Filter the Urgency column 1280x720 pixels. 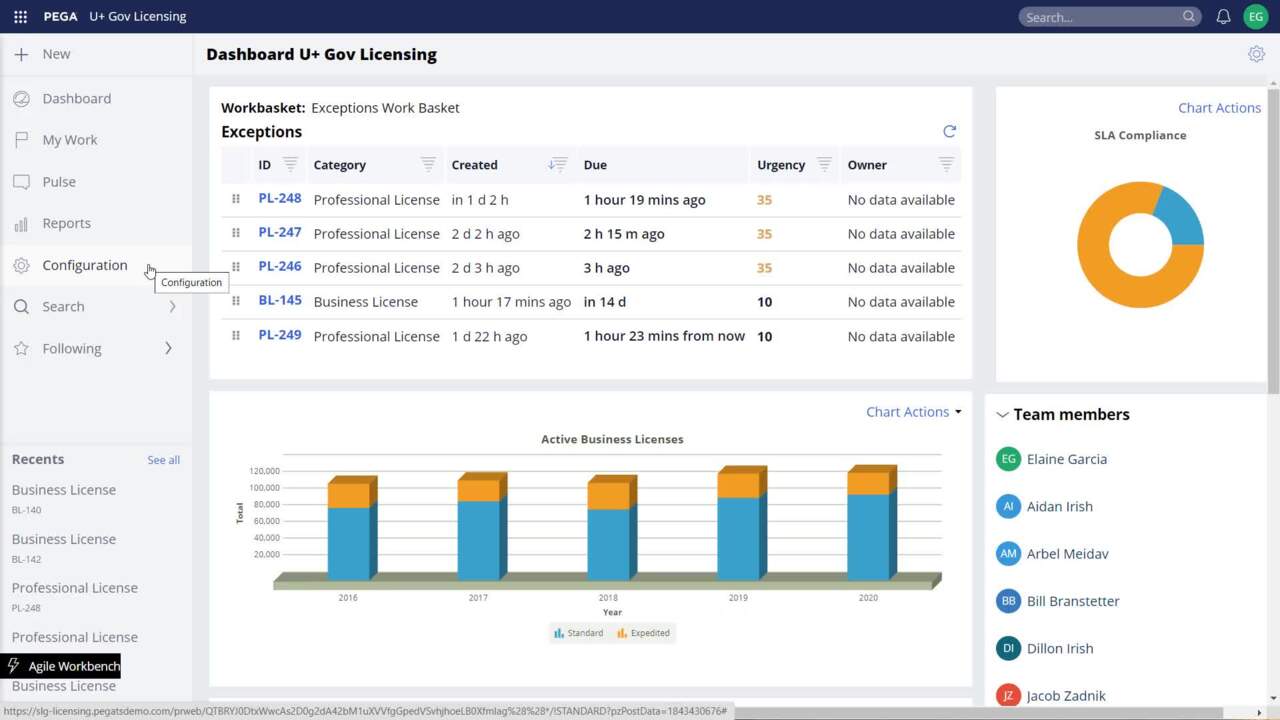tap(824, 165)
